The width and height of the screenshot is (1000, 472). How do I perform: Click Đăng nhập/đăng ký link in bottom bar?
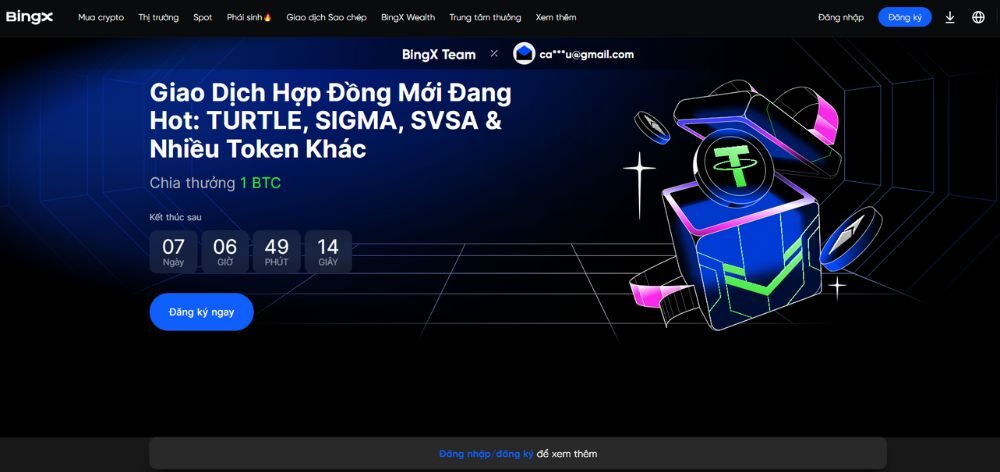click(x=486, y=454)
